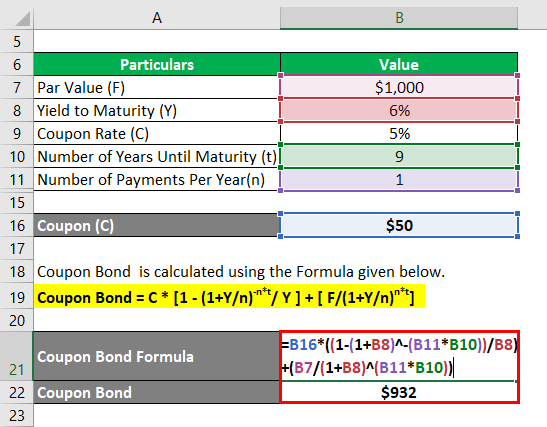The image size is (547, 427).
Task: Select the gray Coupon (C) label cell
Action: point(157,225)
